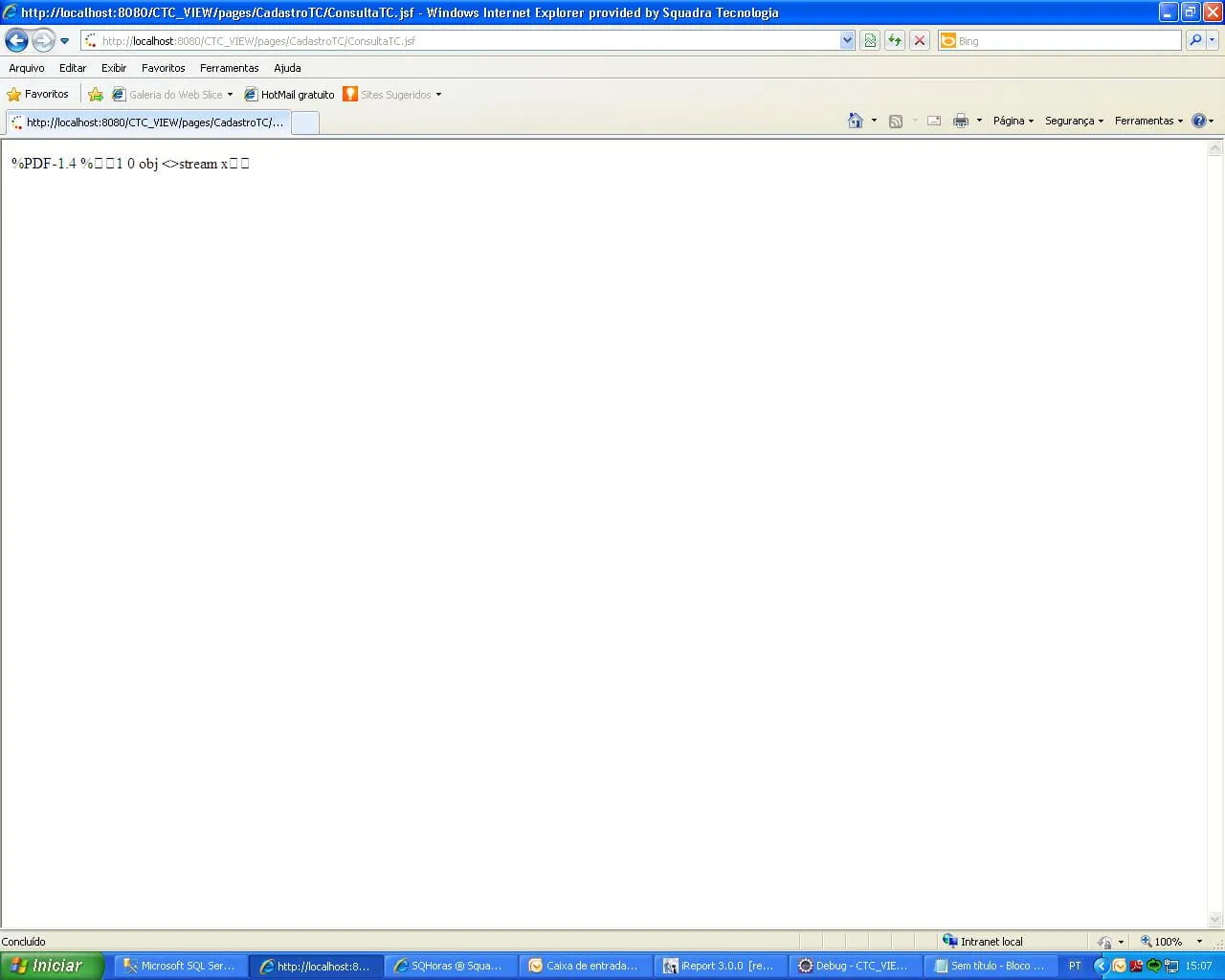Click the 100% zoom level button

1161,942
